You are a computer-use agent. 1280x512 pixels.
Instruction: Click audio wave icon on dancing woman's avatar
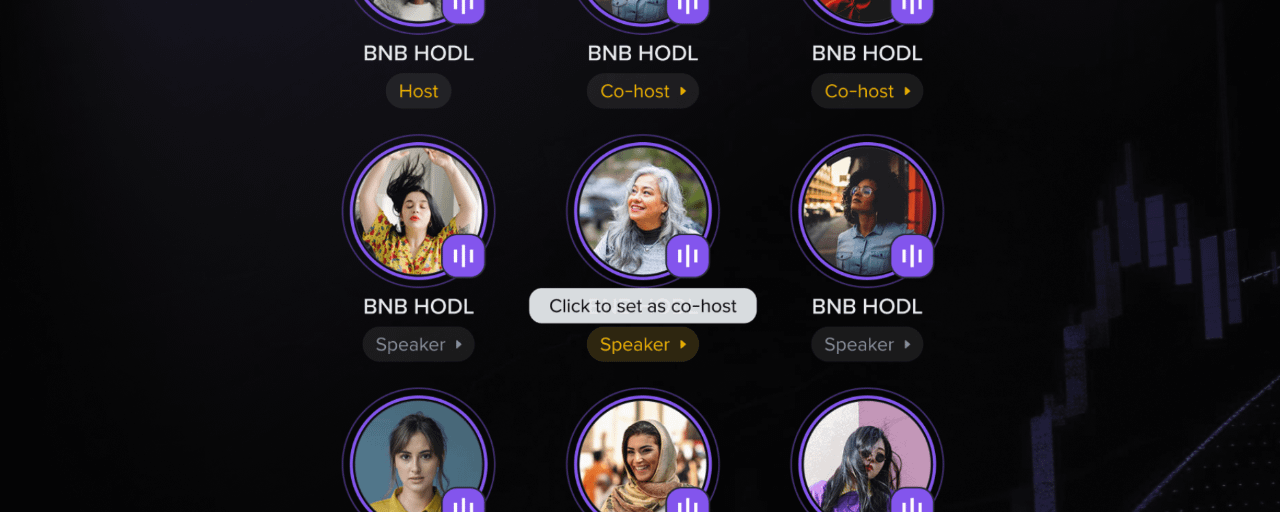click(x=464, y=256)
